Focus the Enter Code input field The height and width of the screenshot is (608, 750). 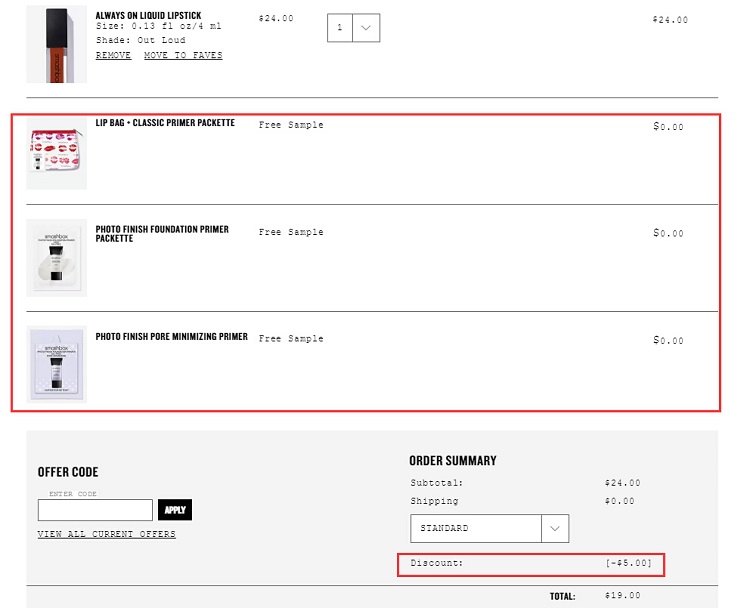[x=95, y=510]
